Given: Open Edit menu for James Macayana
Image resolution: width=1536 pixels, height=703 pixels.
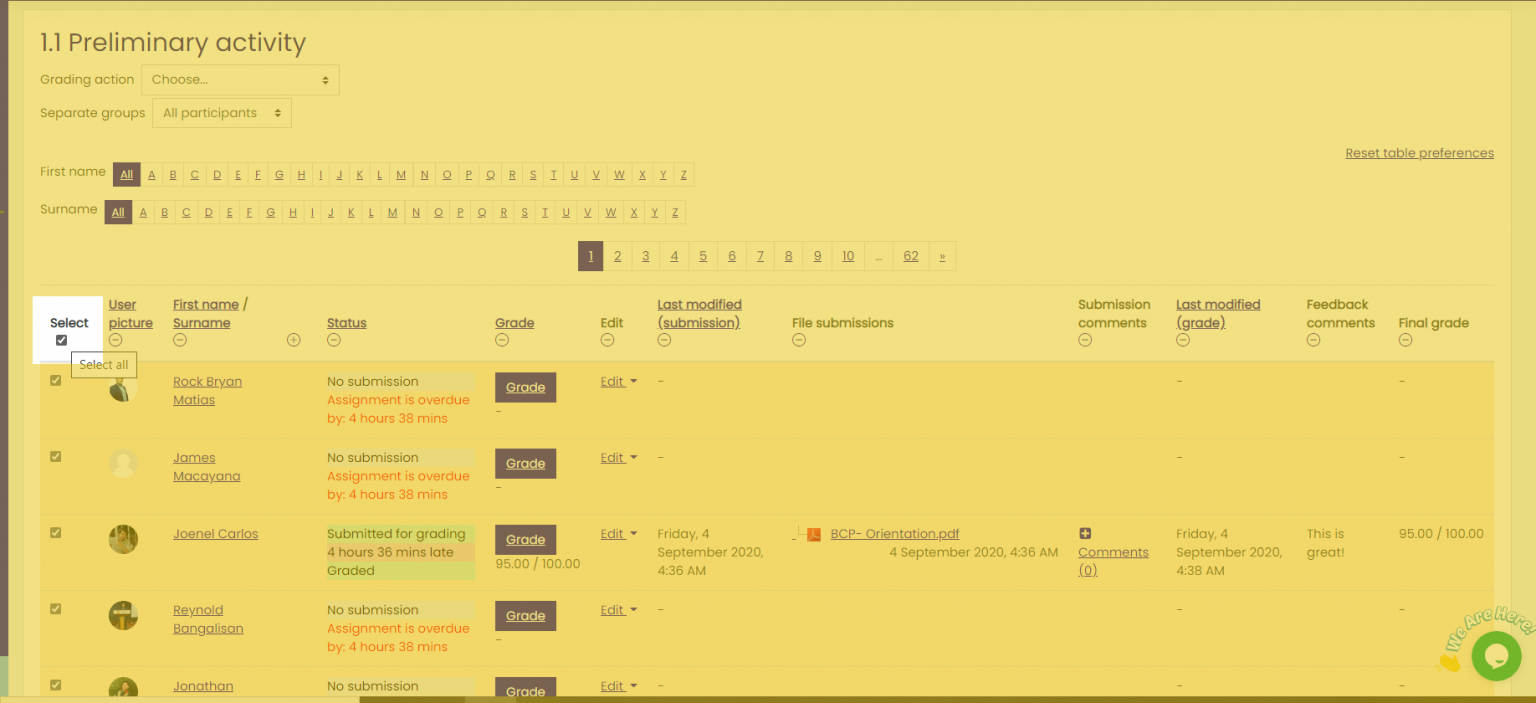Looking at the screenshot, I should click(618, 458).
